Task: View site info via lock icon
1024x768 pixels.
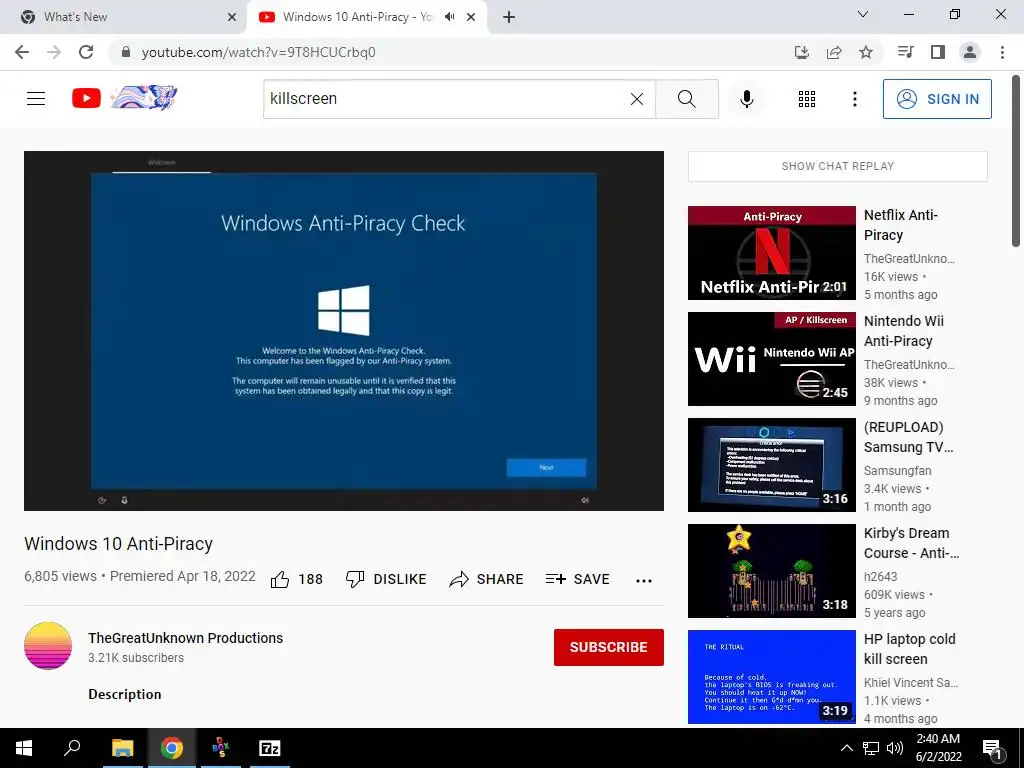Action: [126, 52]
